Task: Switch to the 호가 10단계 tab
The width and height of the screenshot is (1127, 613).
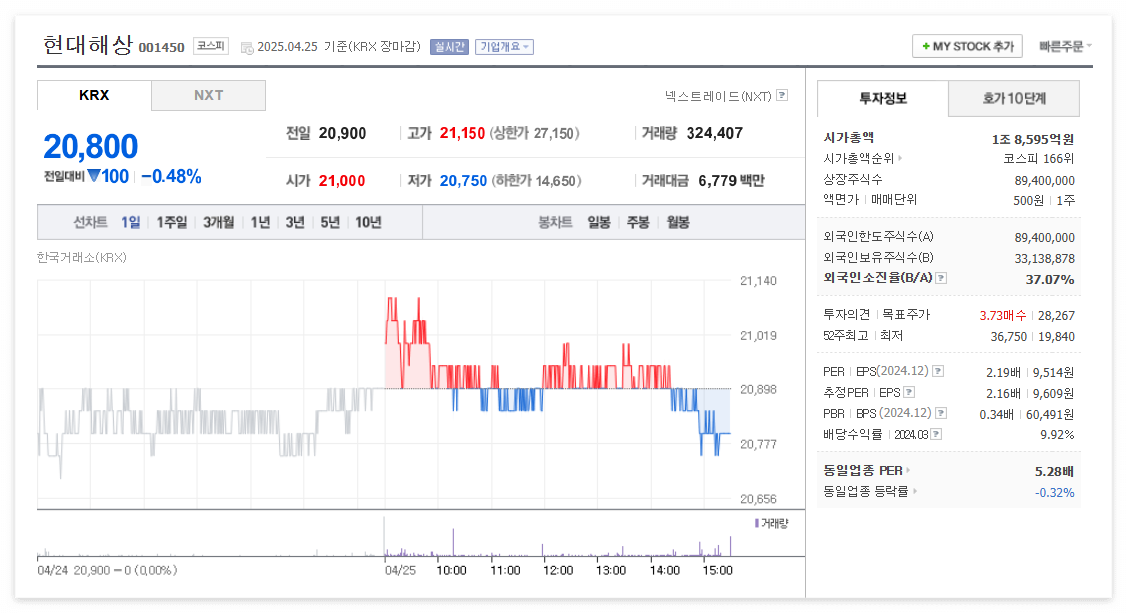Action: 1014,99
